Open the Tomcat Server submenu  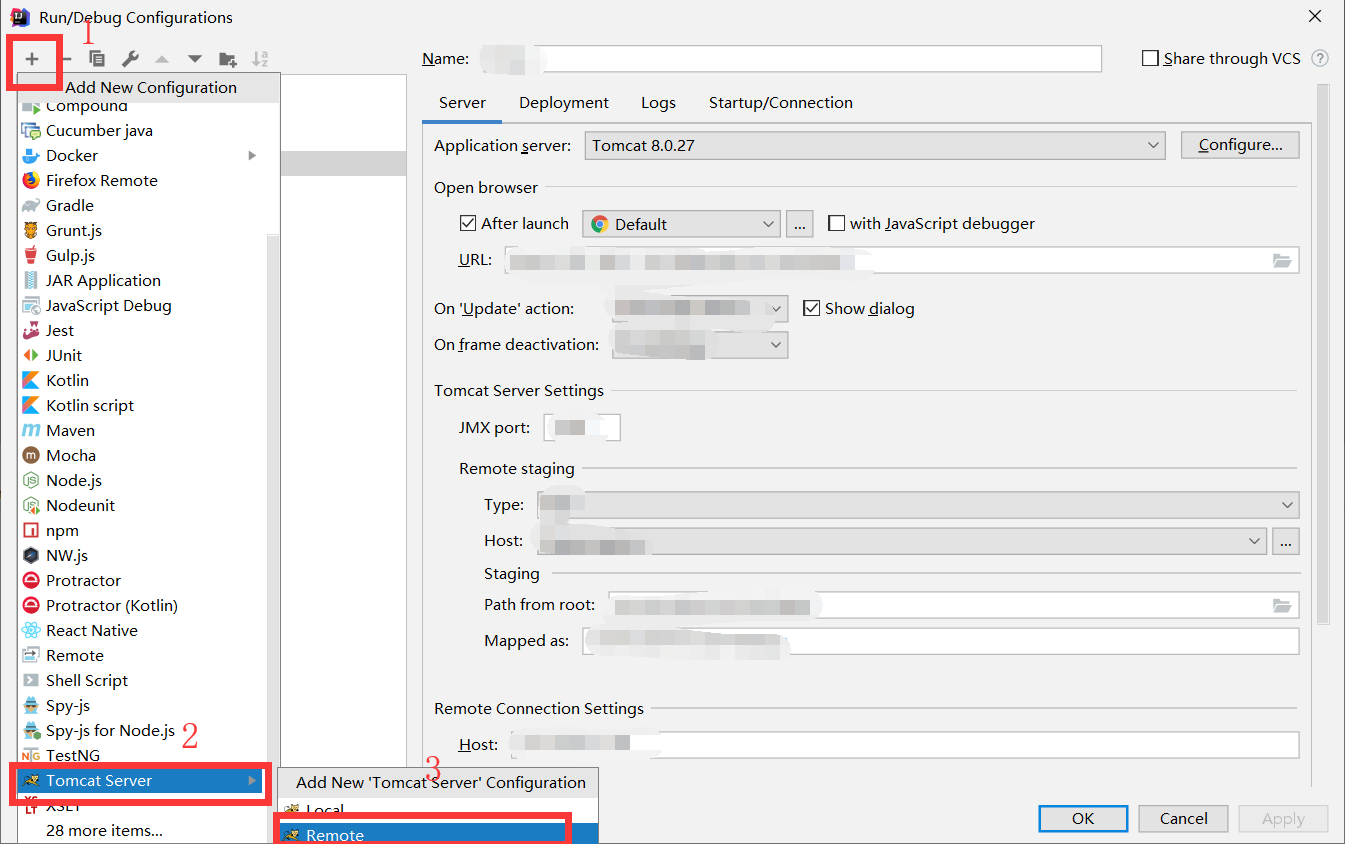pos(142,780)
